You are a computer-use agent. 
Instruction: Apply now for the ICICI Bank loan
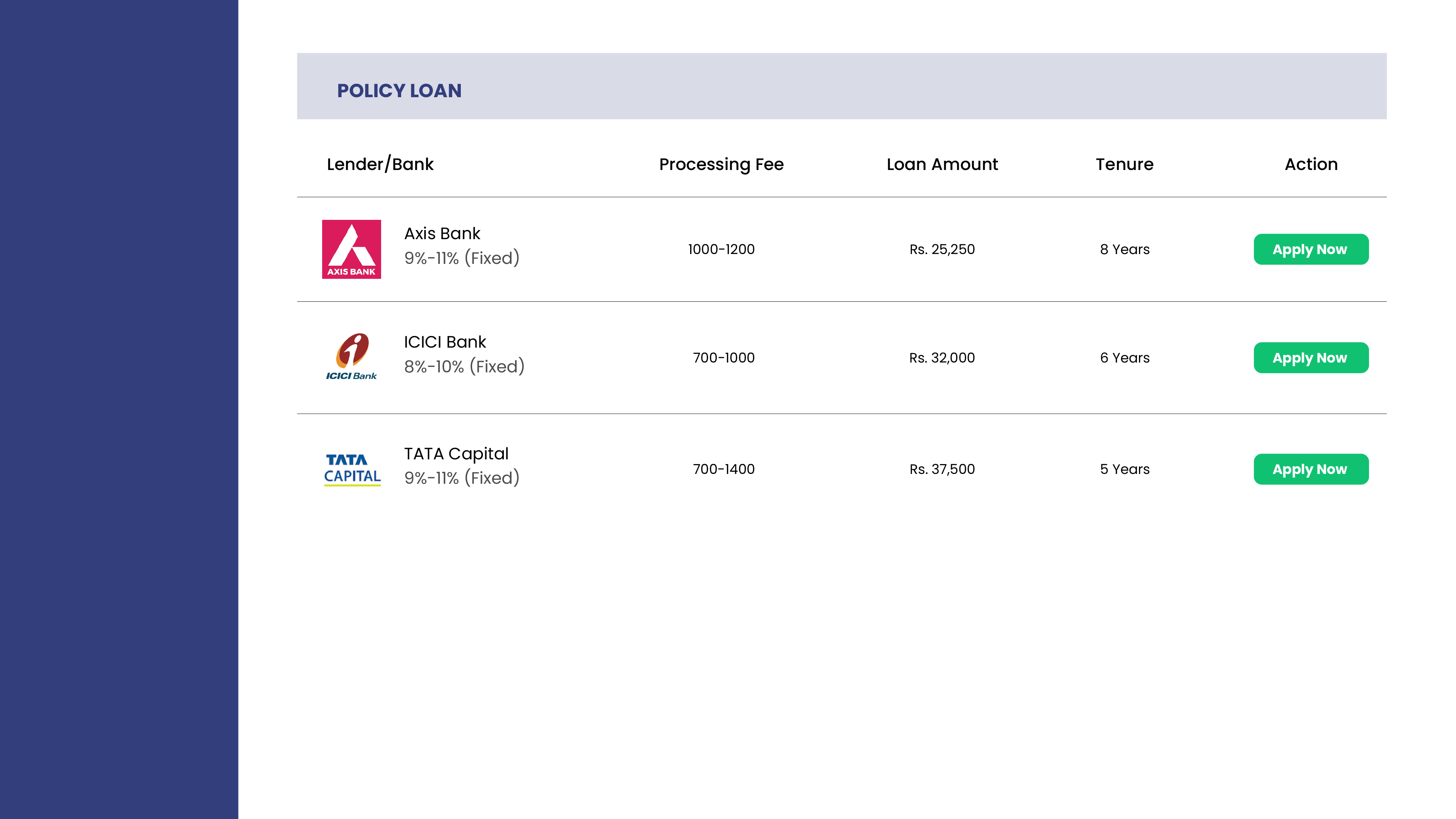coord(1311,358)
